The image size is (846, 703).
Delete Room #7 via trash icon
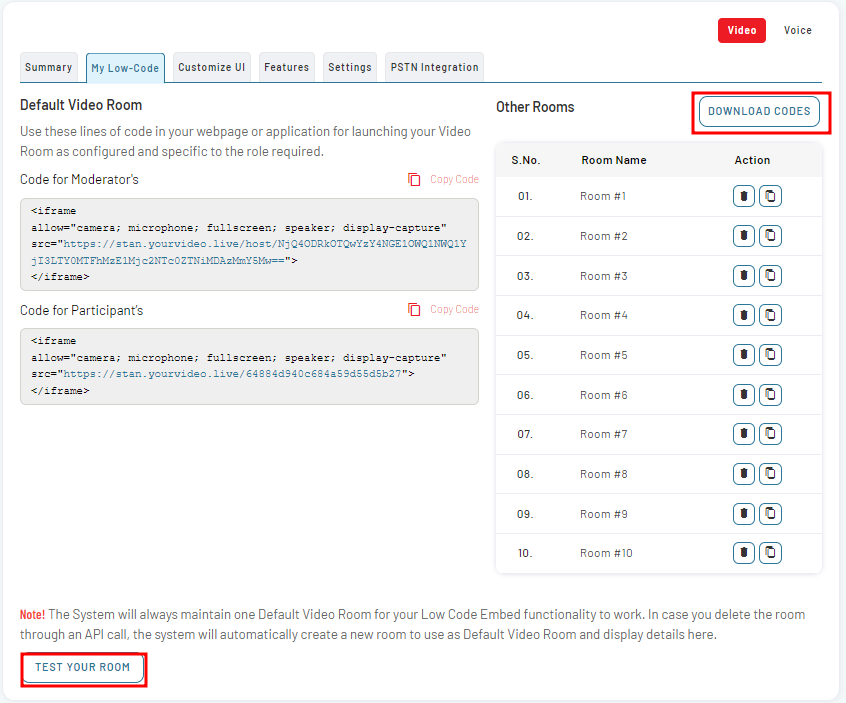click(x=743, y=434)
